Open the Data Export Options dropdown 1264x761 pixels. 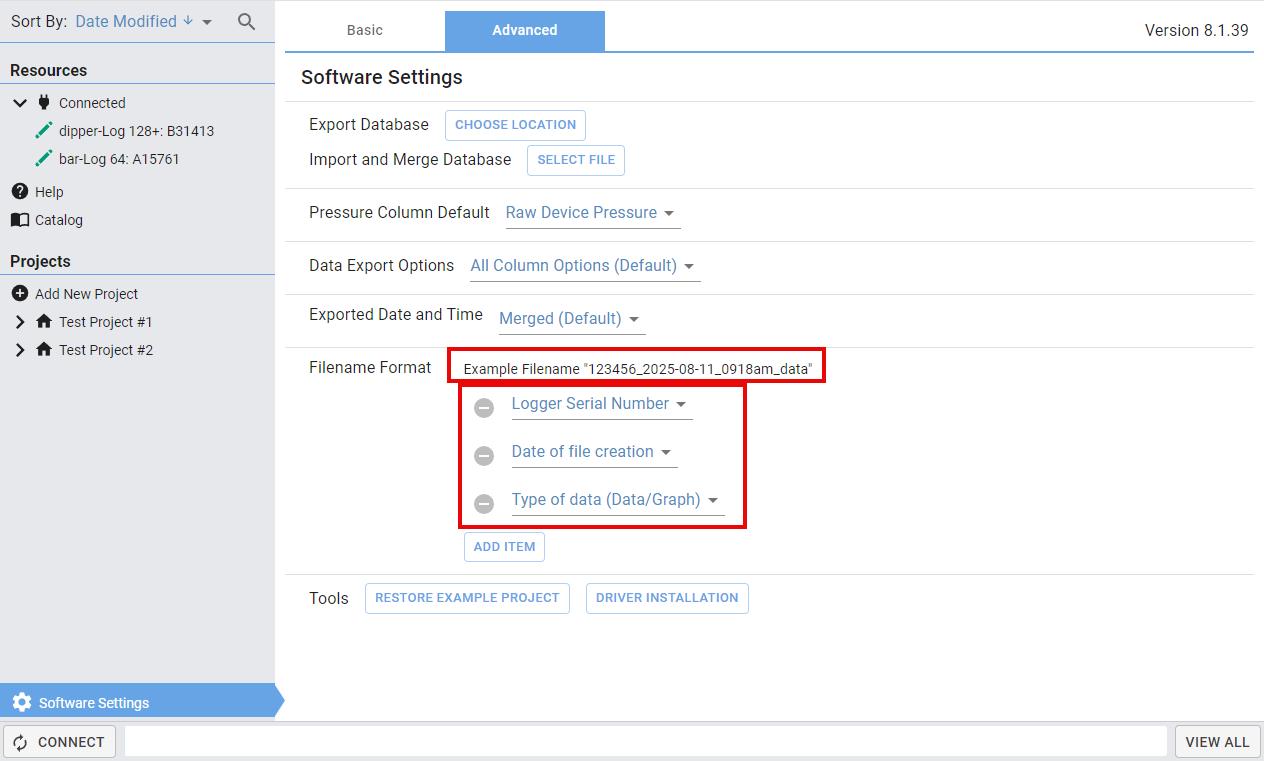point(584,266)
